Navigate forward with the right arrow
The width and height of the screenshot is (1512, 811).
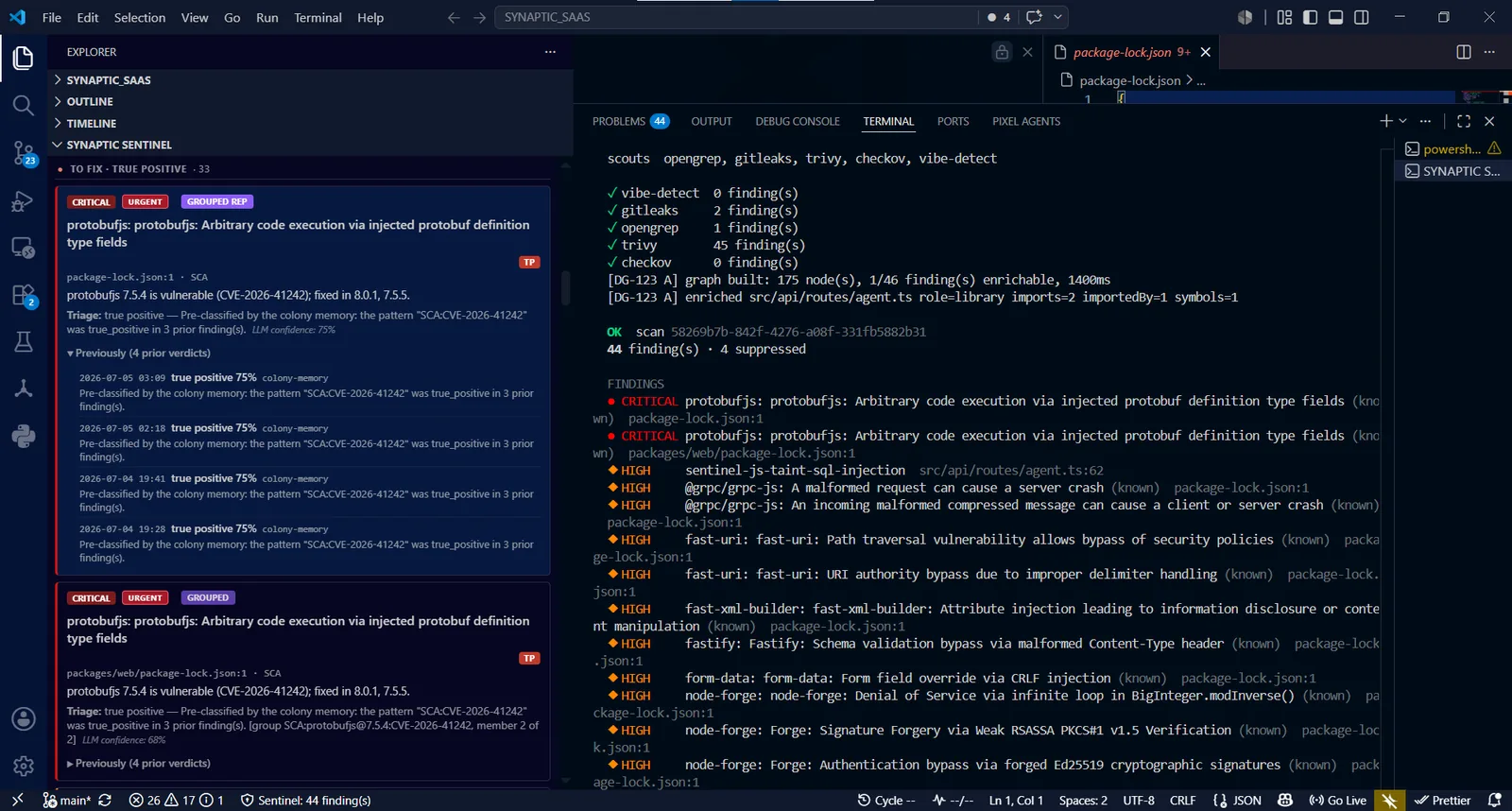479,17
